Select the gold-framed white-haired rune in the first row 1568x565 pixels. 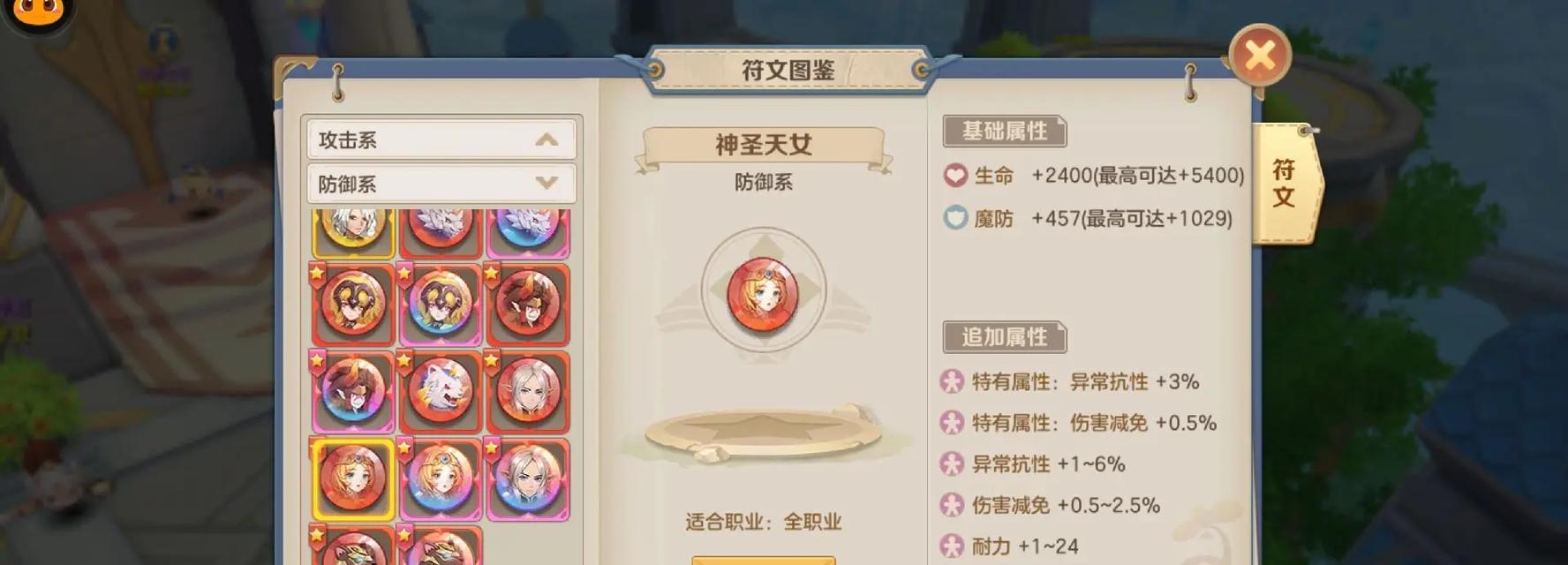[353, 233]
